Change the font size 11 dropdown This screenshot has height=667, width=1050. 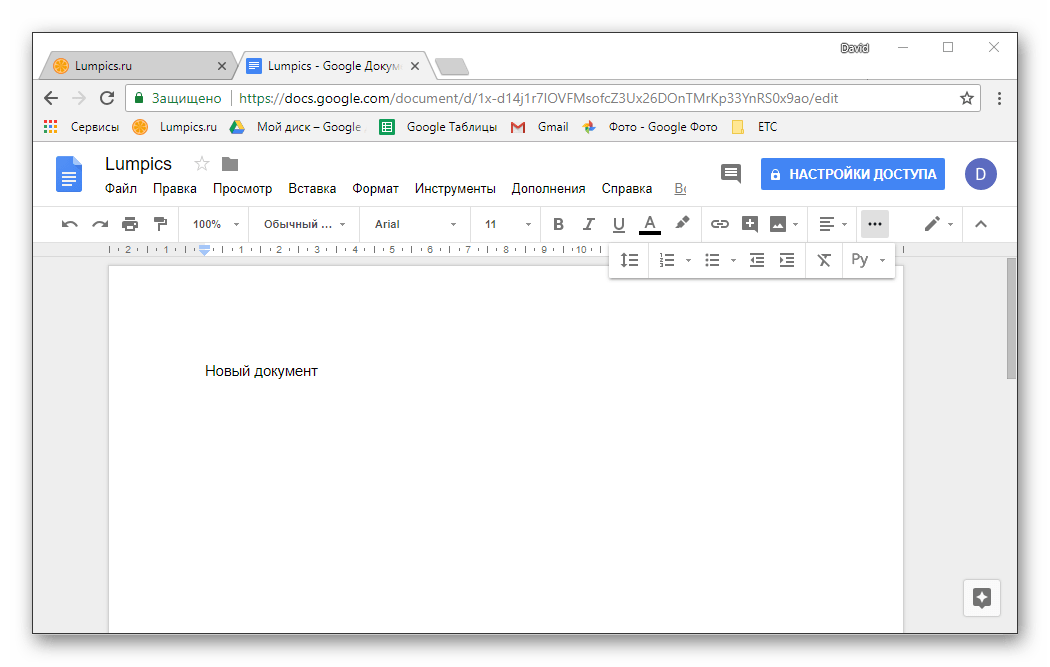[508, 224]
